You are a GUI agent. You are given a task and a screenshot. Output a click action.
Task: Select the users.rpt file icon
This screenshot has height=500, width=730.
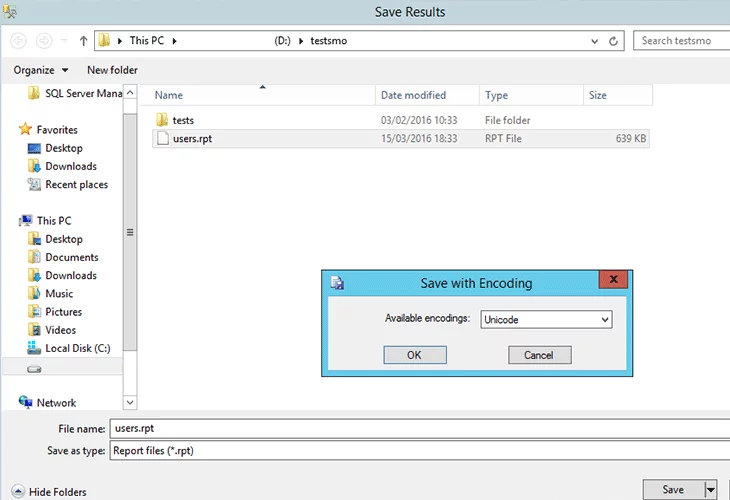pos(163,139)
